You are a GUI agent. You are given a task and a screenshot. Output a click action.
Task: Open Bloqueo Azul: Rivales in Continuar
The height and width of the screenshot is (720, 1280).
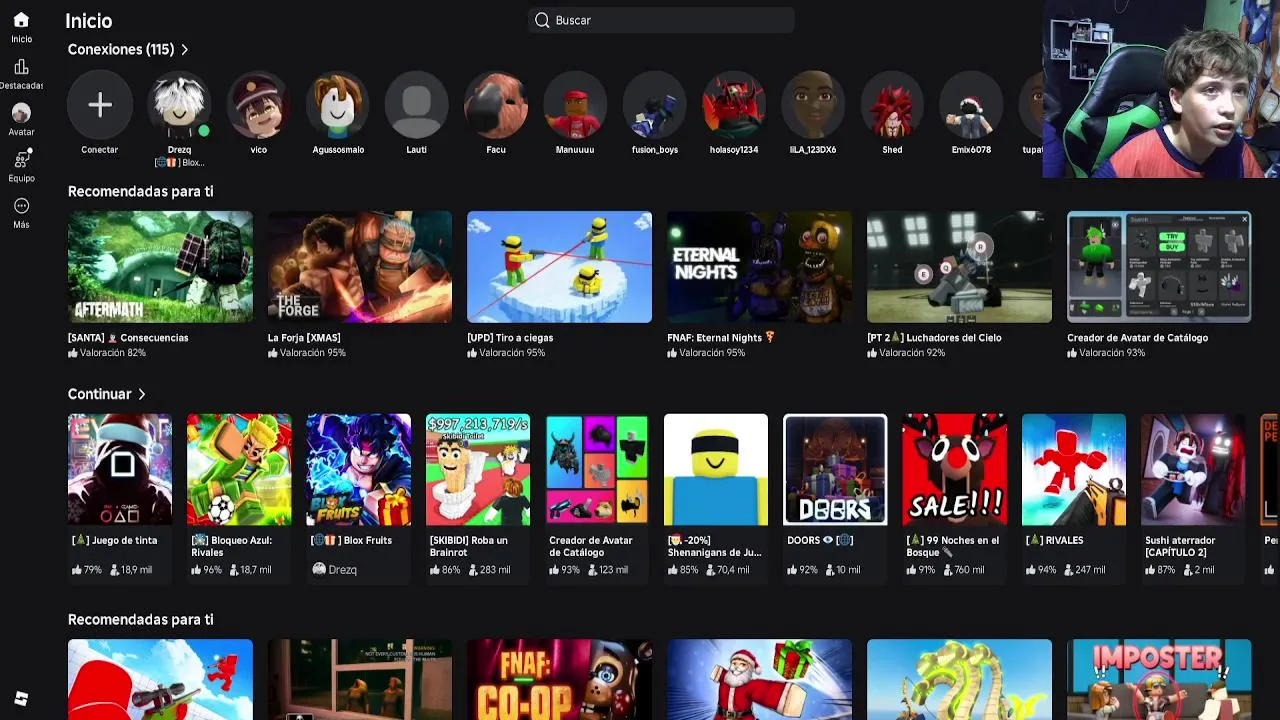pos(239,469)
